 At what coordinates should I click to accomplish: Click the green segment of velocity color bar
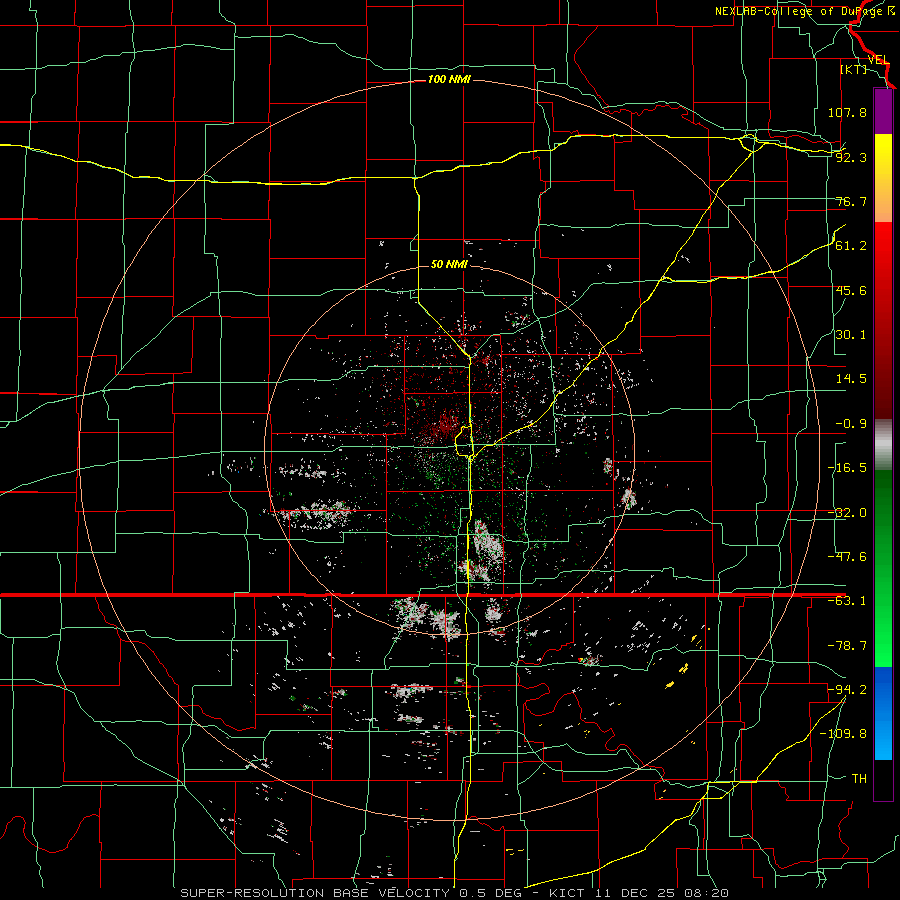click(x=883, y=568)
